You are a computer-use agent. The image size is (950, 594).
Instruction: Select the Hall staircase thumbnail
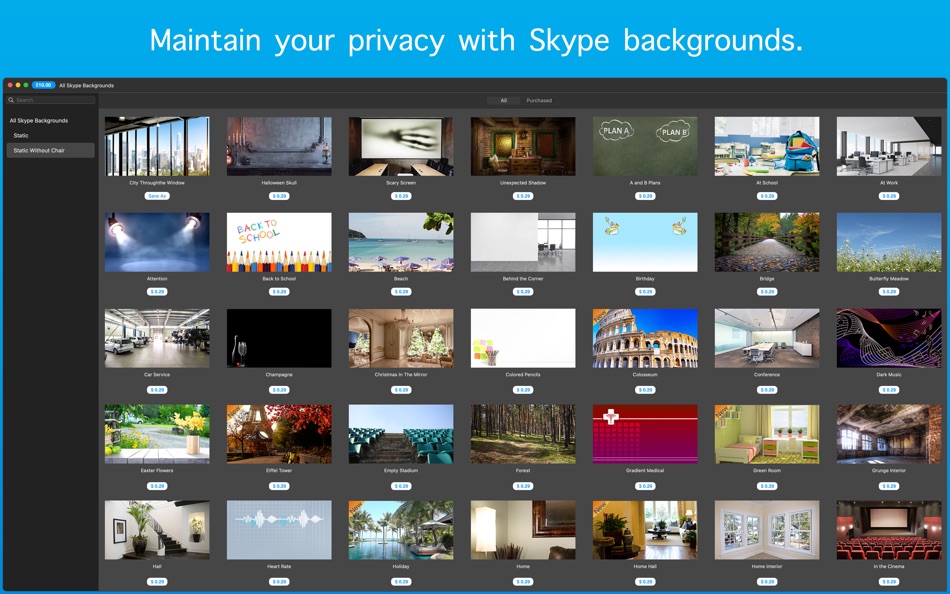pyautogui.click(x=157, y=530)
